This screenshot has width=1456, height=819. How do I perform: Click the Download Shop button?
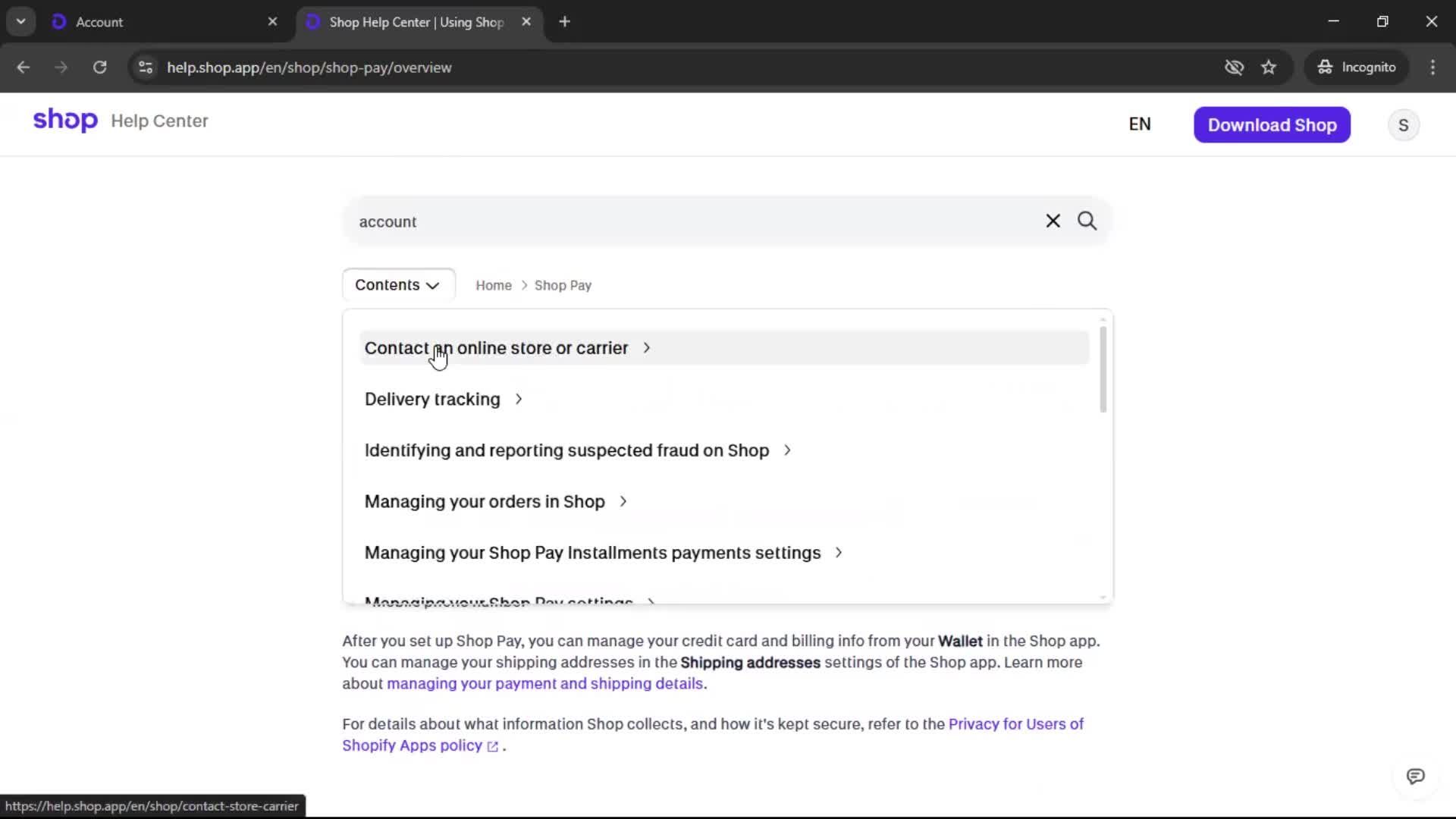(1272, 125)
